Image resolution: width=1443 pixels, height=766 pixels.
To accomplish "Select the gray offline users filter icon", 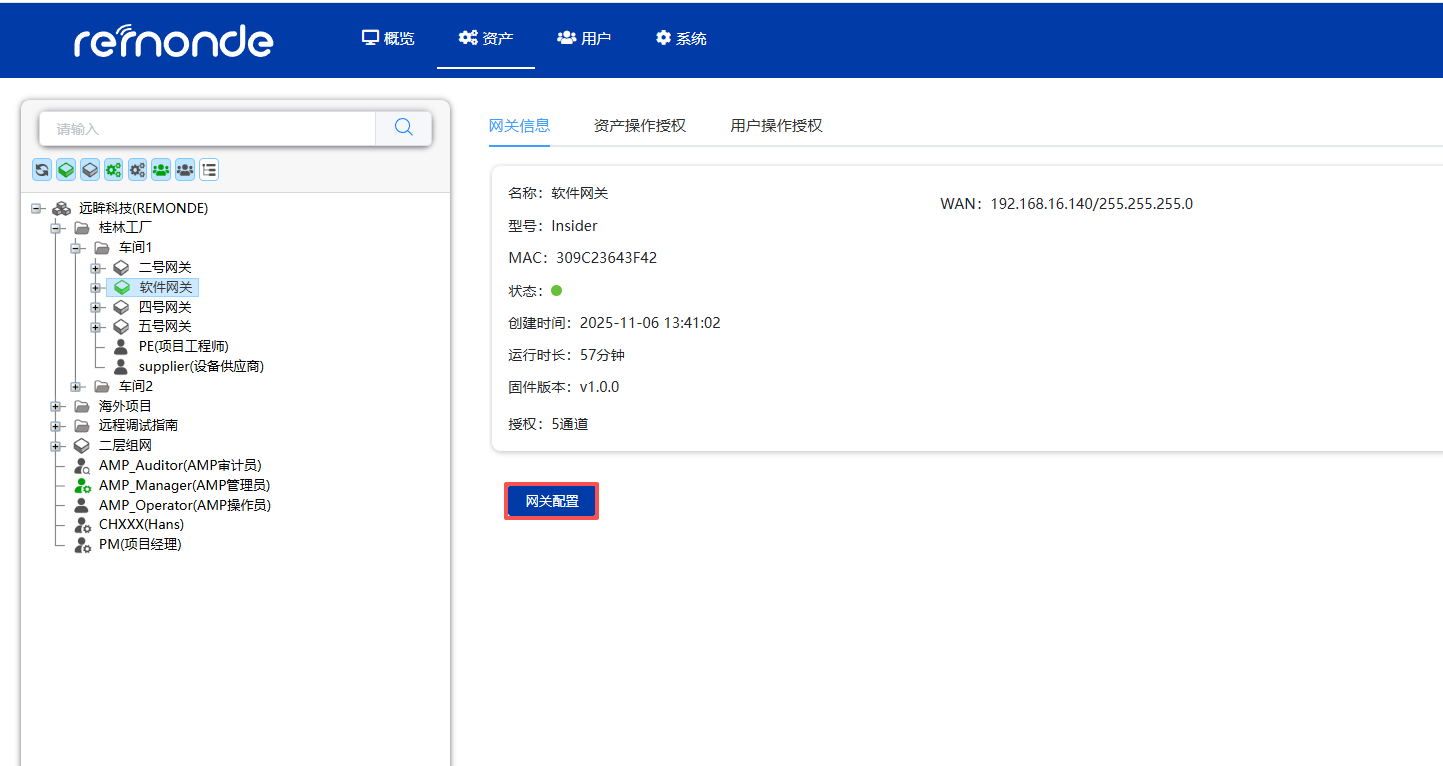I will coord(184,169).
